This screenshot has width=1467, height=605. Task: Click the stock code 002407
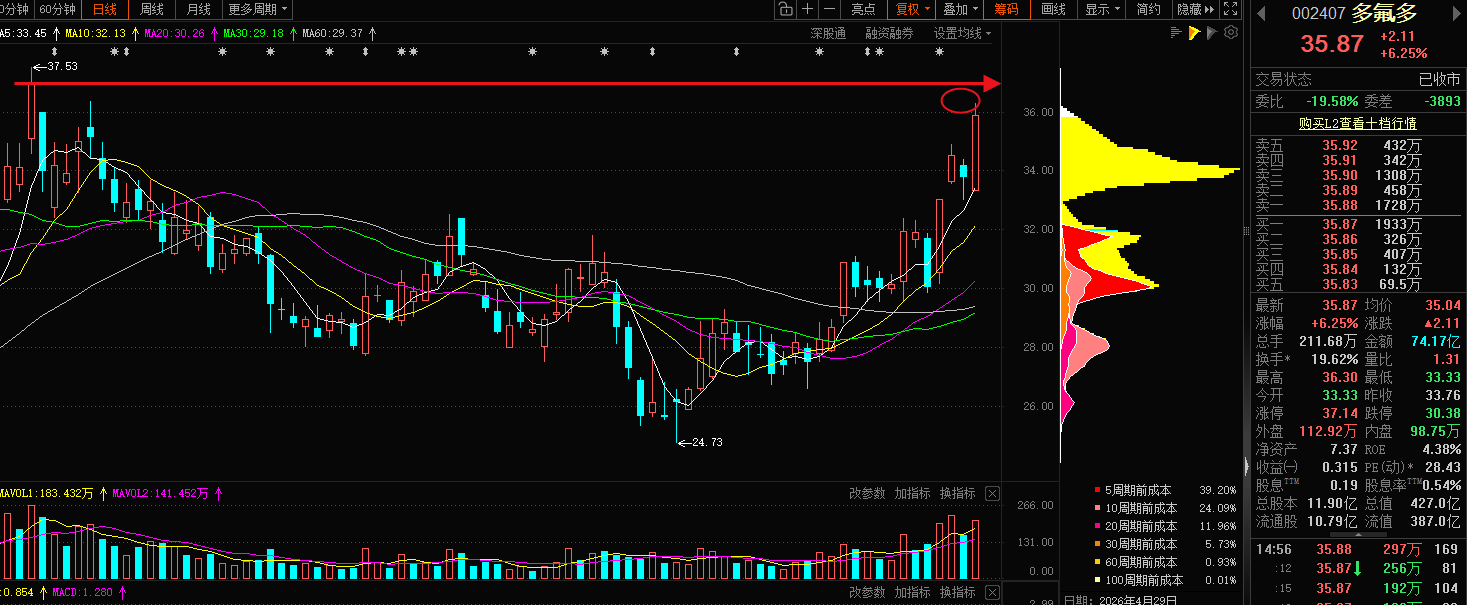(x=1317, y=14)
